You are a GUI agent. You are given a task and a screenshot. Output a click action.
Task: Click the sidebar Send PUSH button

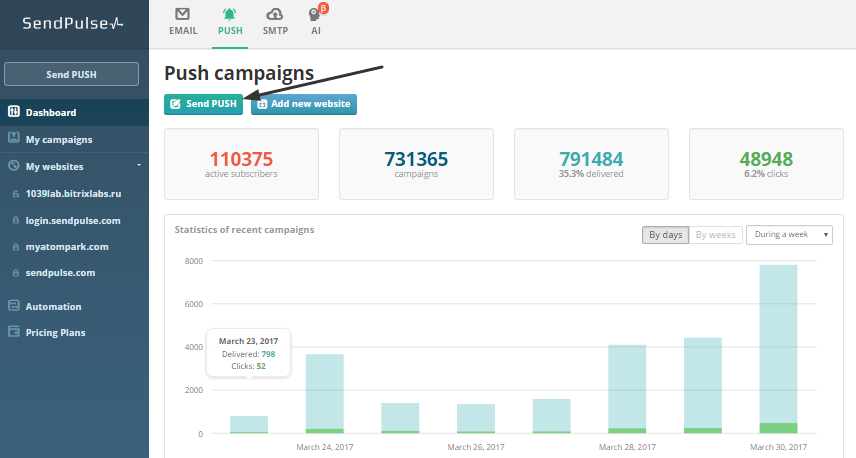click(x=72, y=74)
